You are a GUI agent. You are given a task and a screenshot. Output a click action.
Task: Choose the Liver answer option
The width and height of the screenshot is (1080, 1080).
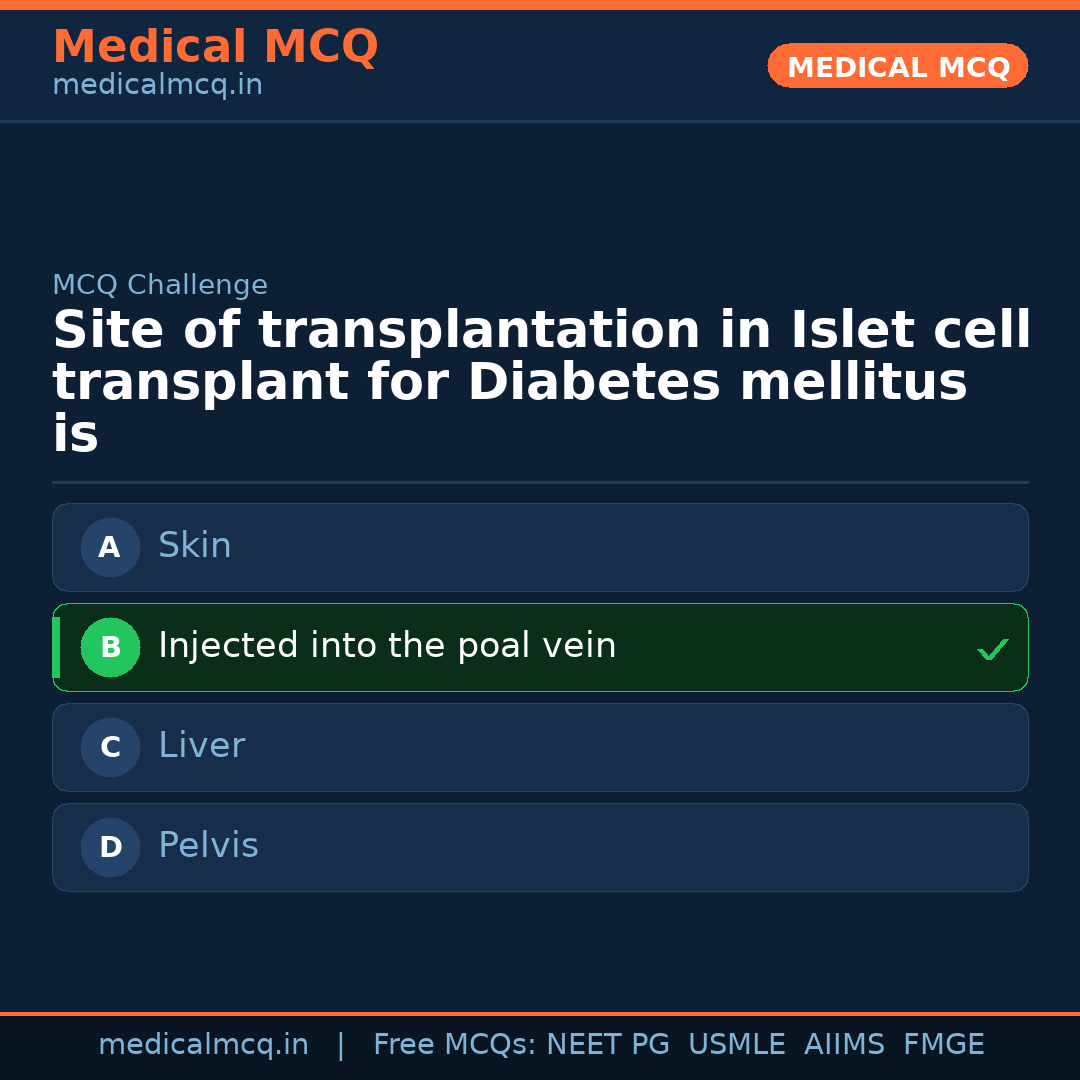(540, 747)
